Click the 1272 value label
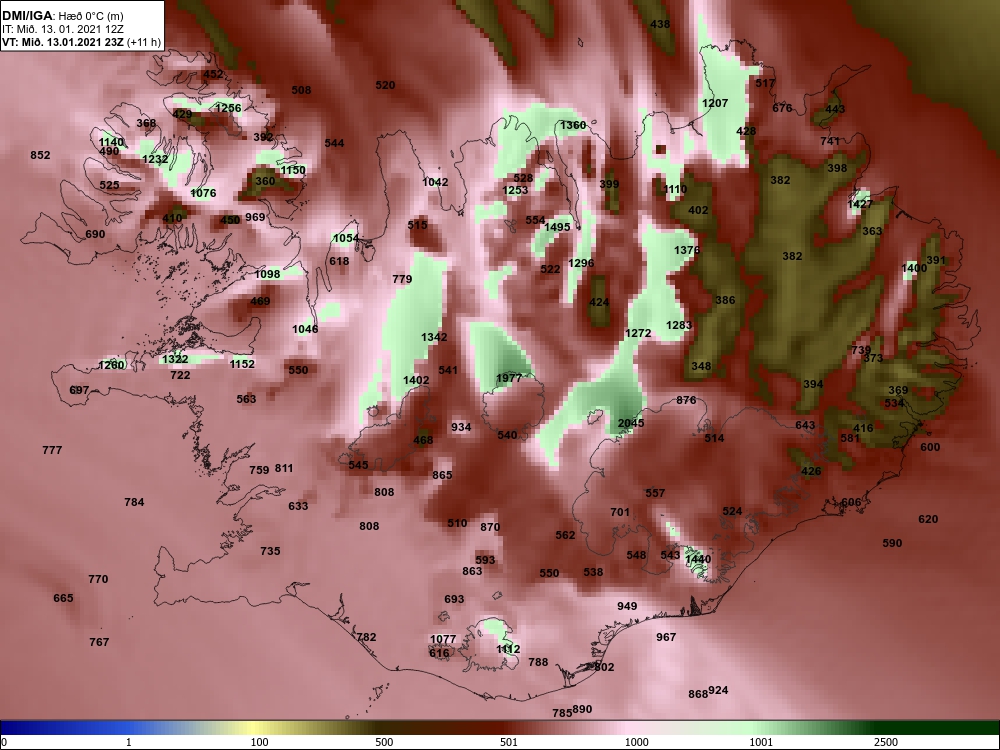 (638, 333)
